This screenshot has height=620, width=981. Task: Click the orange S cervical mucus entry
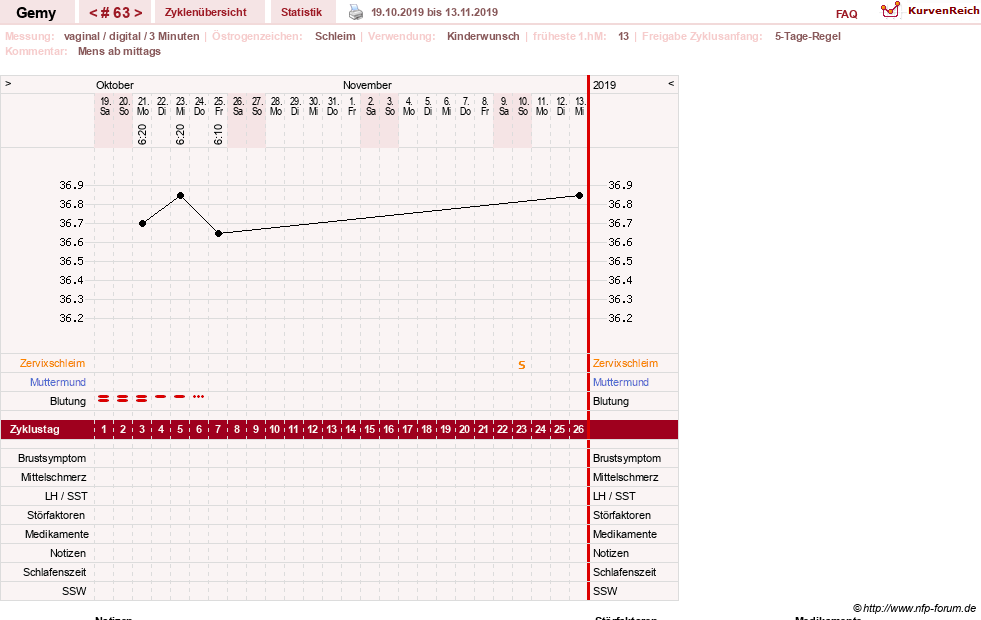point(522,365)
